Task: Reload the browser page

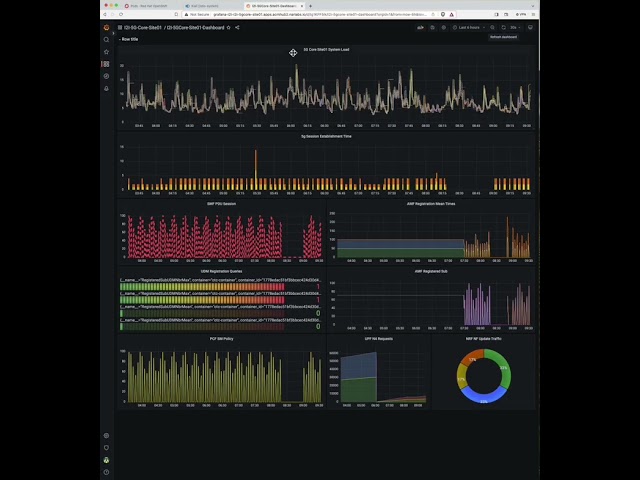Action: click(121, 14)
